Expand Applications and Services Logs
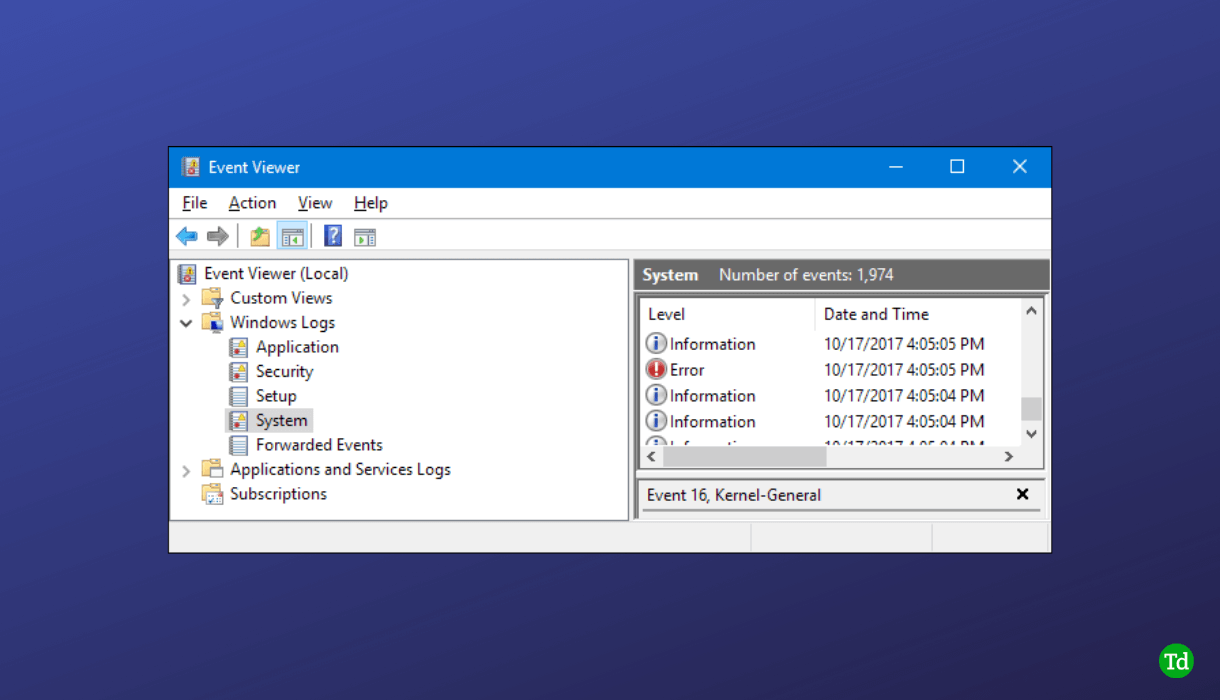 [187, 468]
